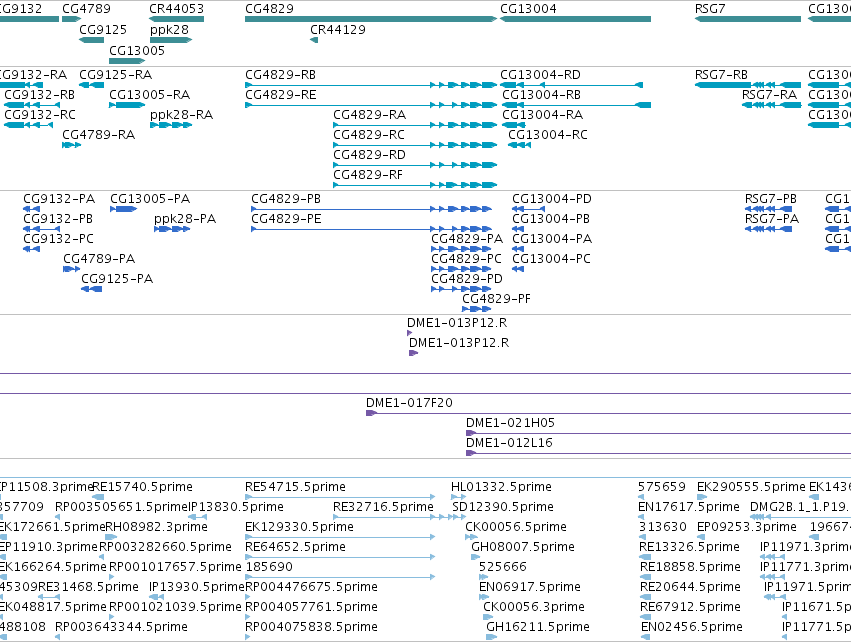Click the CG13005 gene label
The height and width of the screenshot is (642, 851).
[x=137, y=50]
